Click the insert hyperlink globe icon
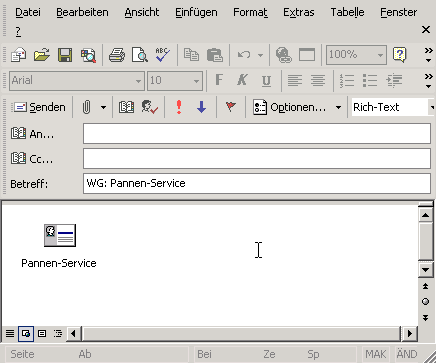Image resolution: width=436 pixels, height=363 pixels. tap(284, 55)
